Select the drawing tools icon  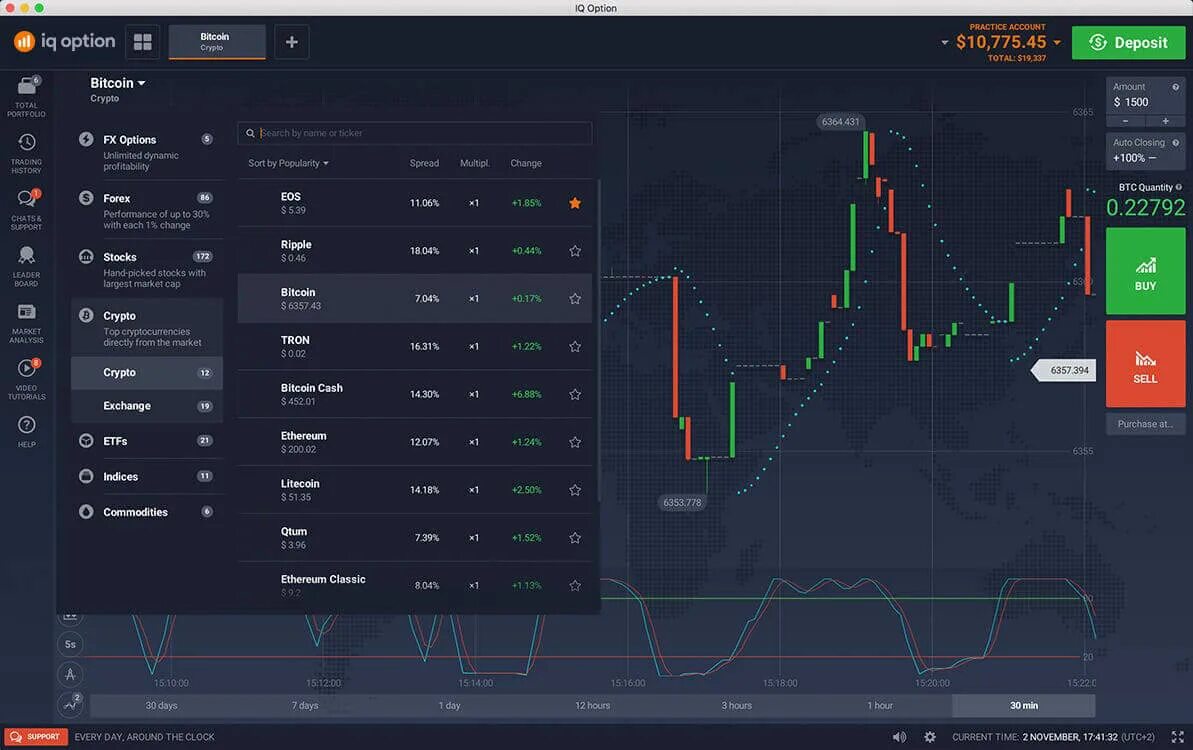[70, 674]
